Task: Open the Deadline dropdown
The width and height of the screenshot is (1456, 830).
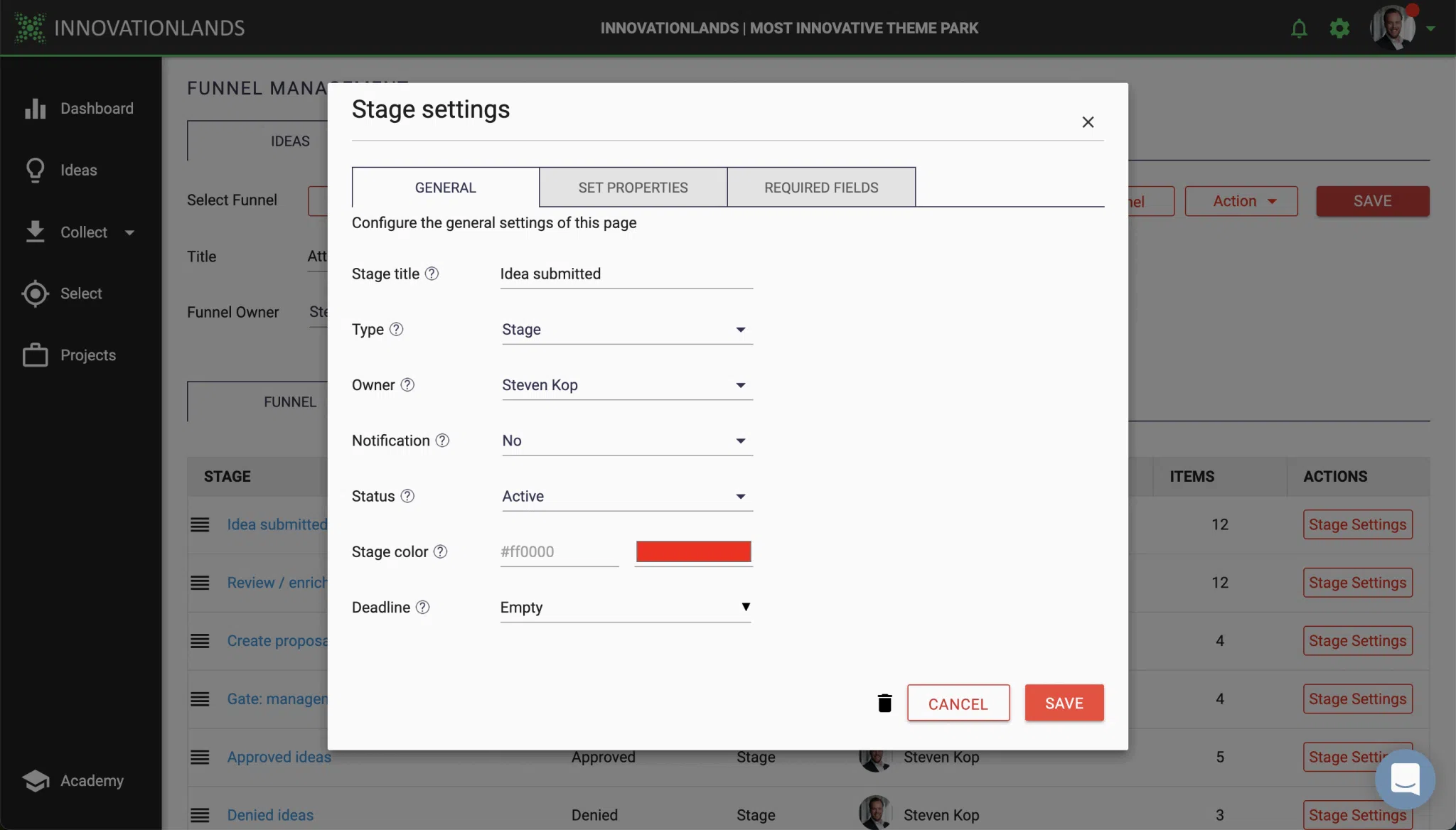Action: [626, 608]
